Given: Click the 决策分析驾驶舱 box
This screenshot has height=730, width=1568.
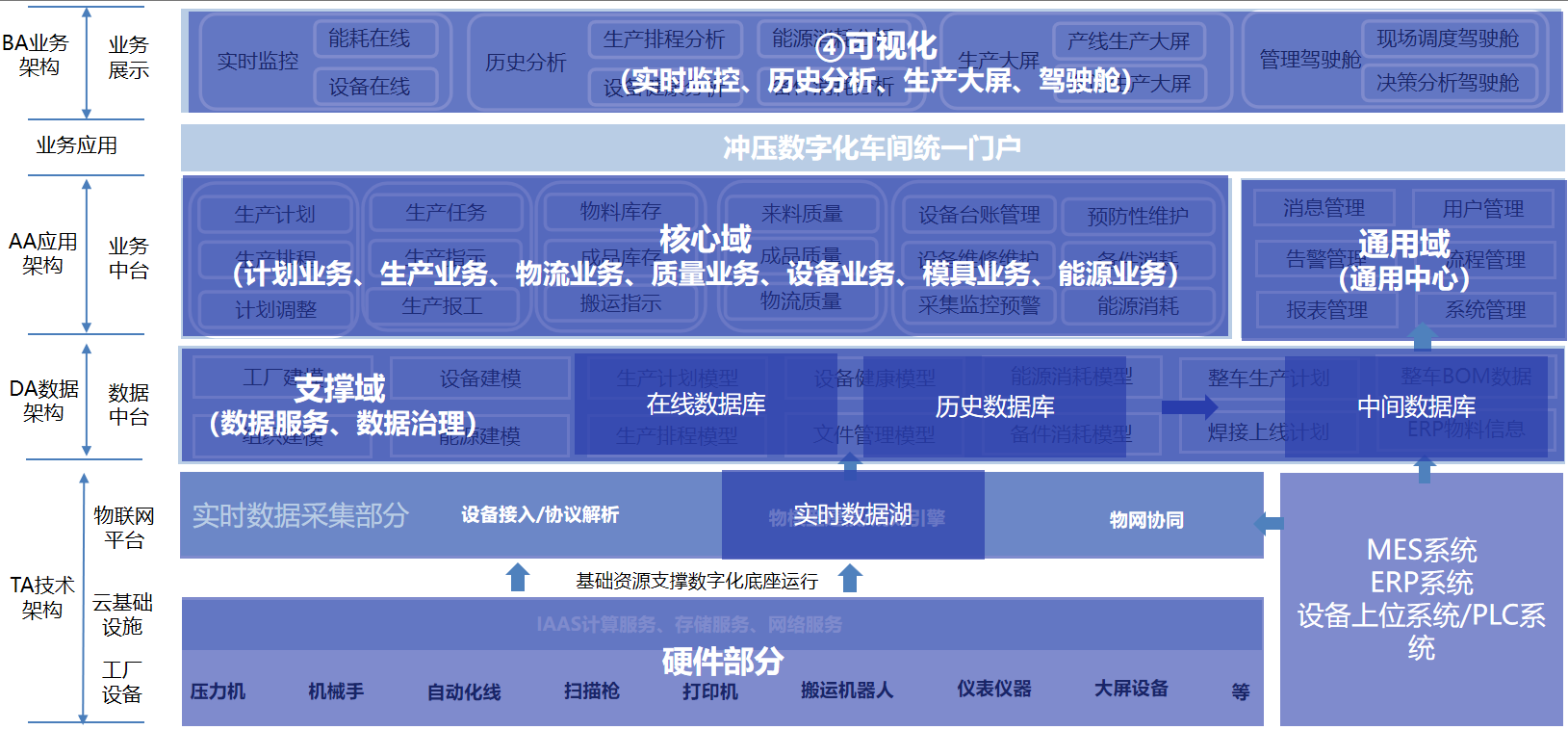Looking at the screenshot, I should point(1448,84).
